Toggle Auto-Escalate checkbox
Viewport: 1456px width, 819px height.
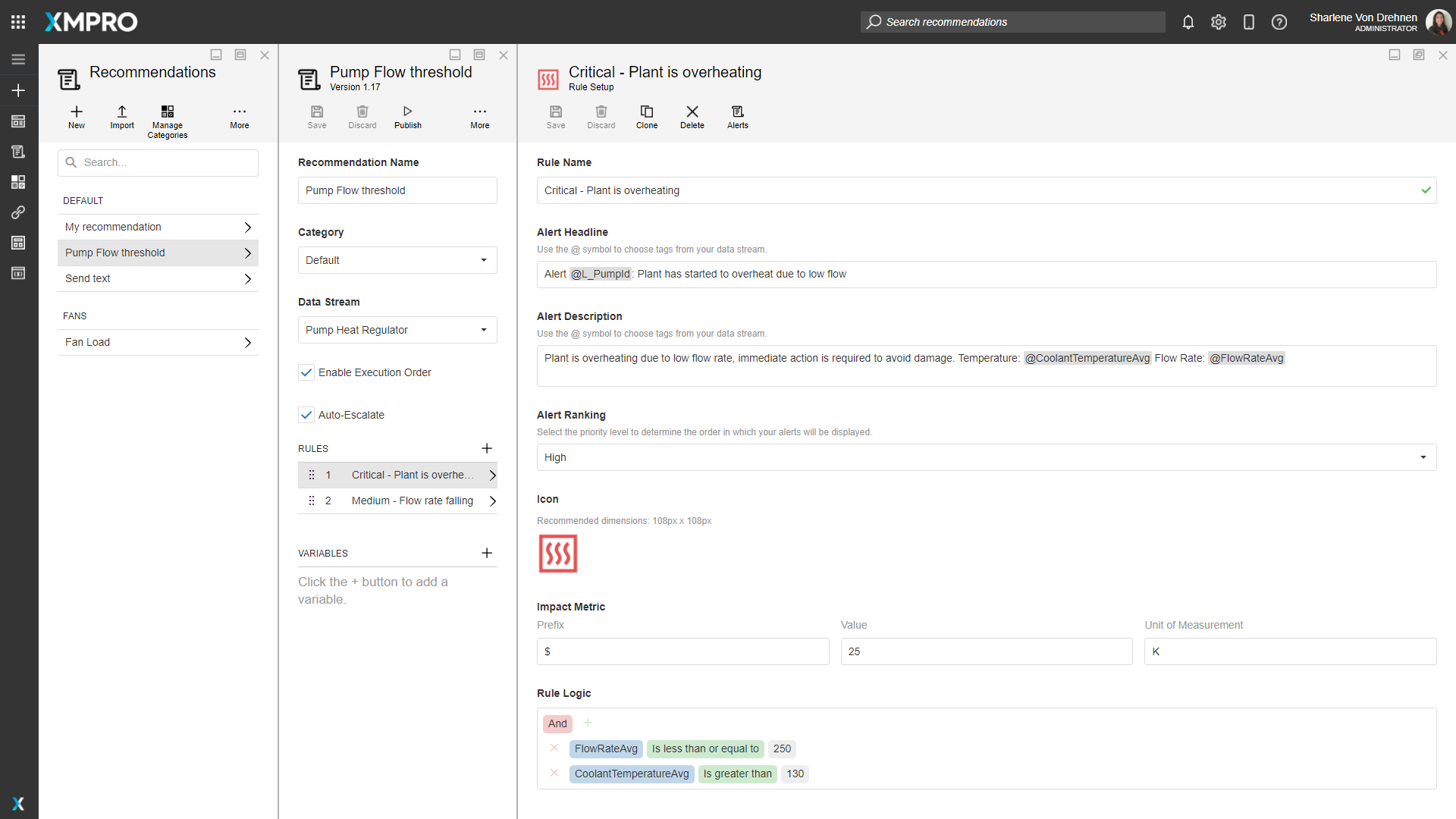click(x=306, y=415)
